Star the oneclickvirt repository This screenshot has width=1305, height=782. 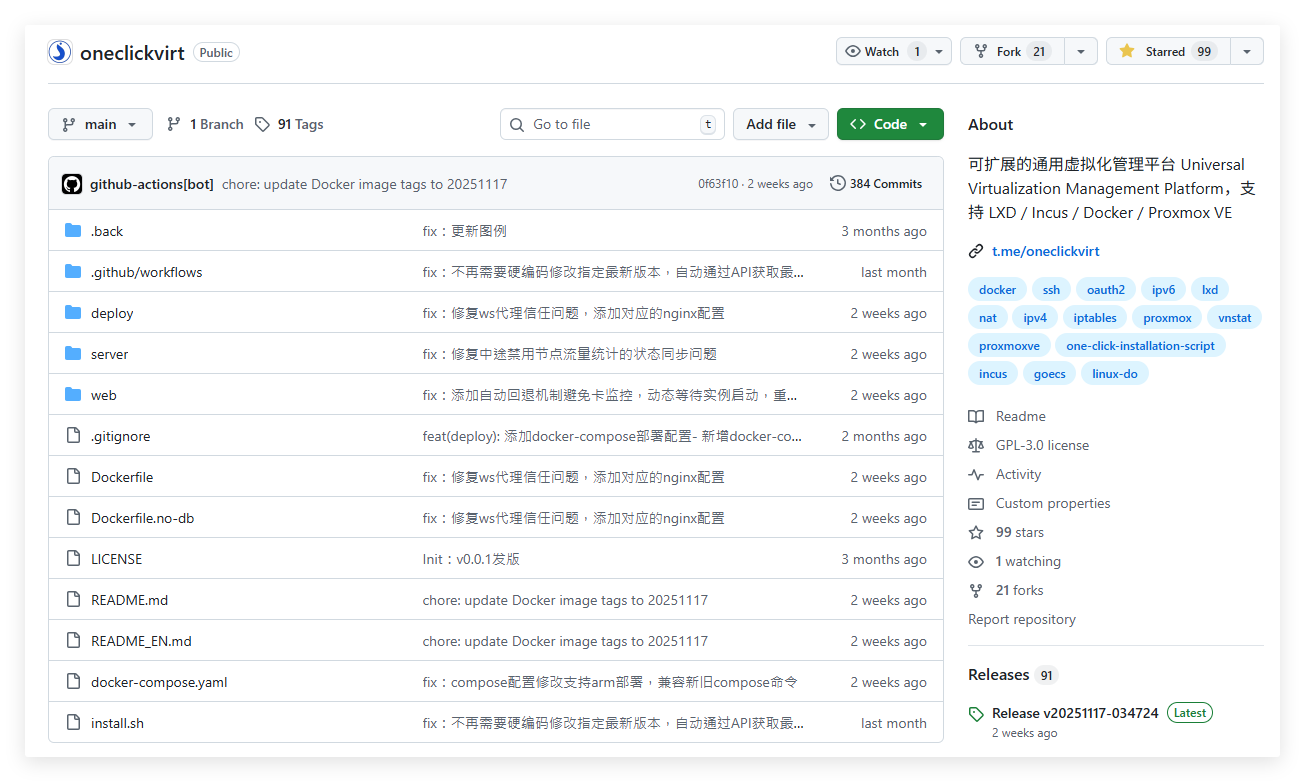coord(1167,51)
